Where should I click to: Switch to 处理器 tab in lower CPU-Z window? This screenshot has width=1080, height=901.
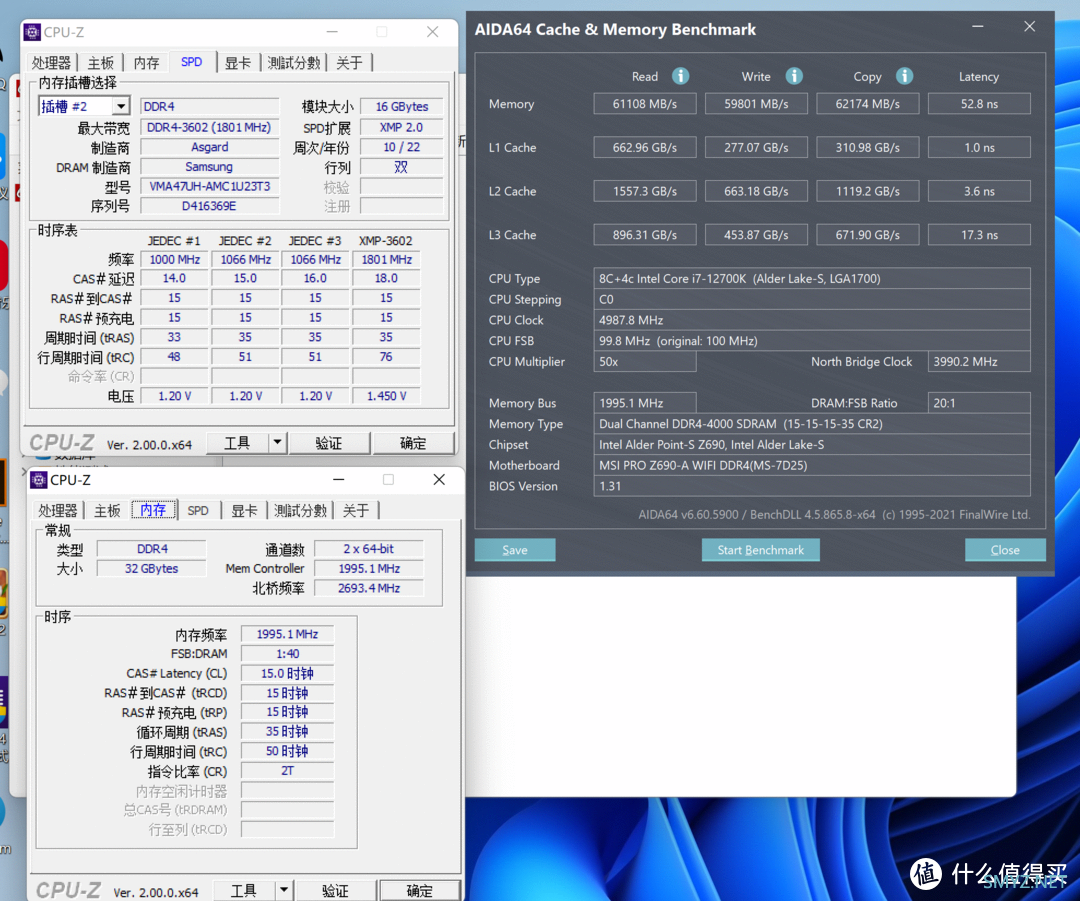(58, 510)
